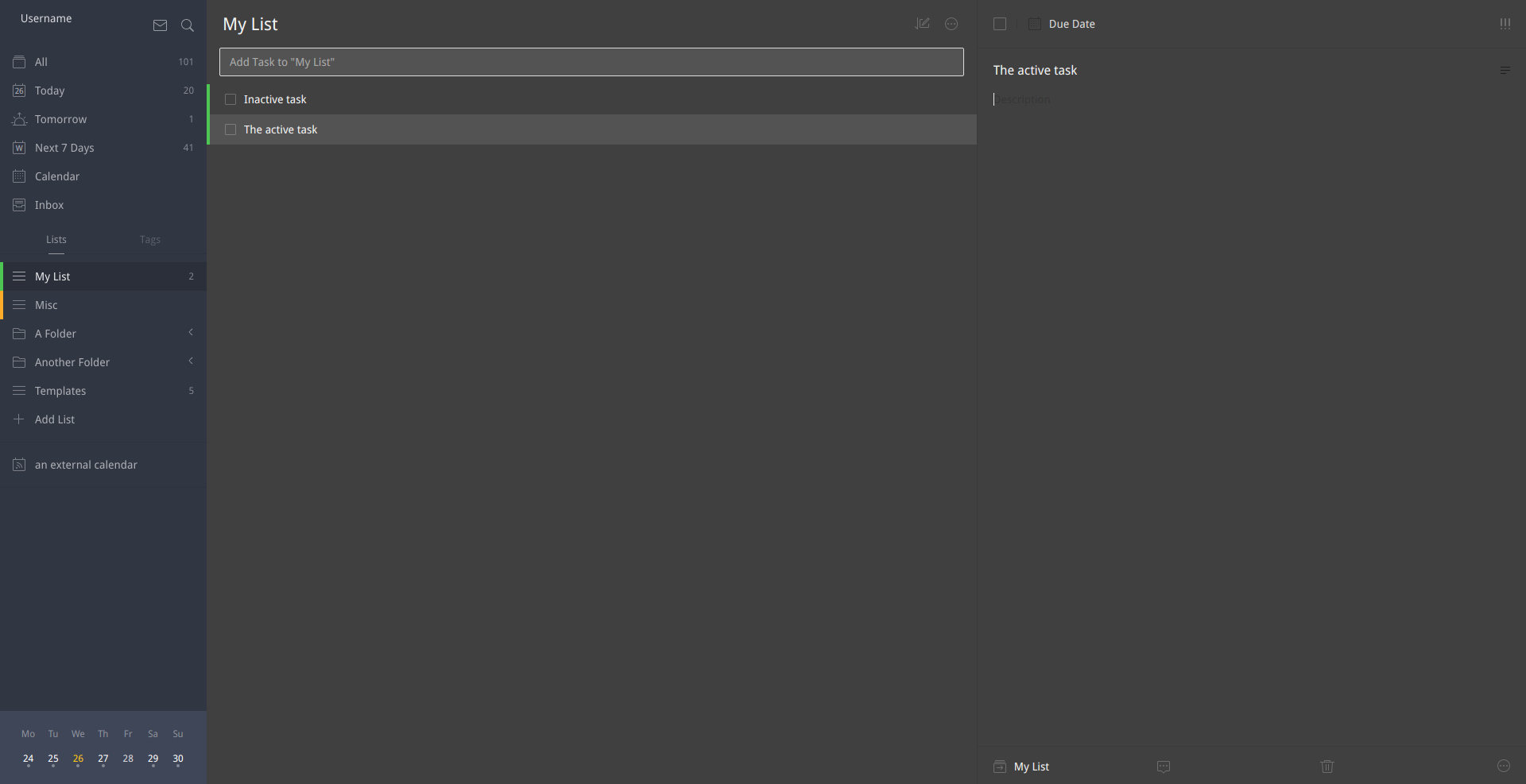This screenshot has height=784, width=1526.
Task: Add a comment to the active task
Action: (1164, 767)
